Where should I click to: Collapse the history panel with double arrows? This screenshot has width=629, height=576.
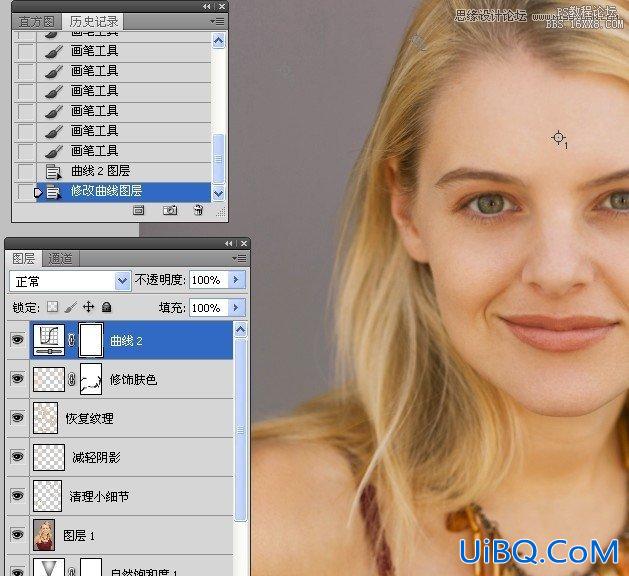pos(207,6)
